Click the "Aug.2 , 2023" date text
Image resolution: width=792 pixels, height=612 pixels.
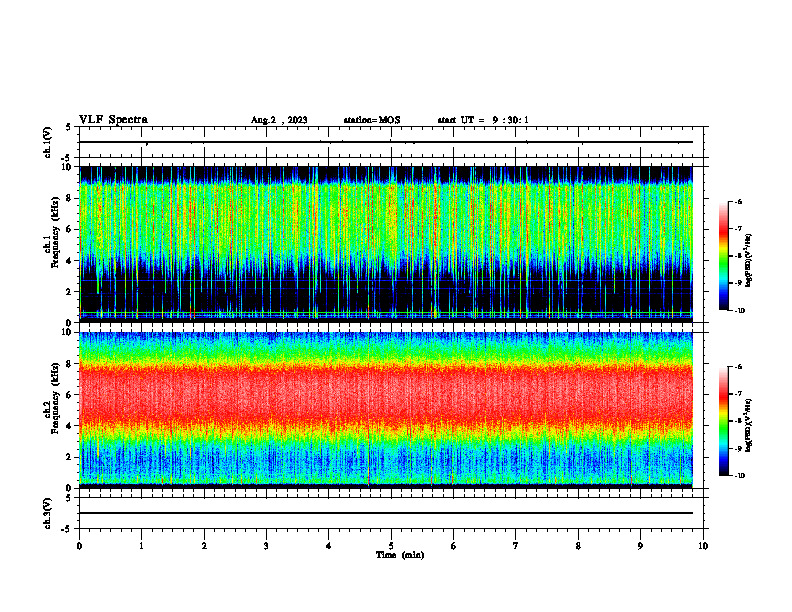tap(279, 120)
